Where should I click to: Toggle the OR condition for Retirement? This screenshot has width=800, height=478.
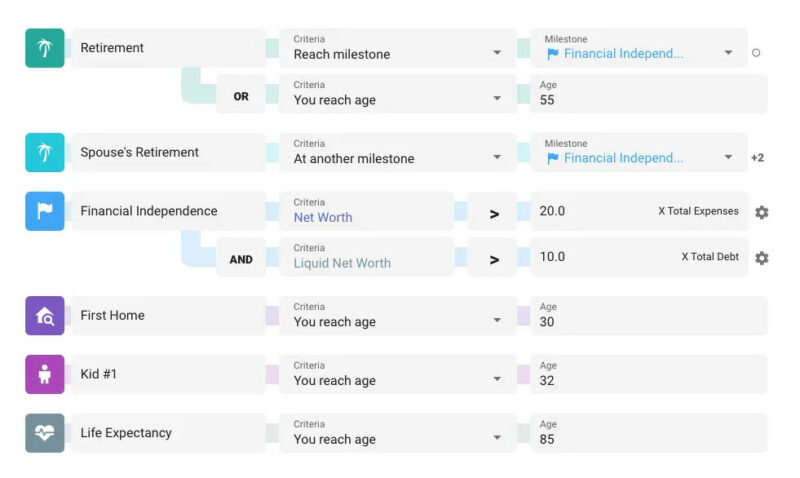pos(241,96)
